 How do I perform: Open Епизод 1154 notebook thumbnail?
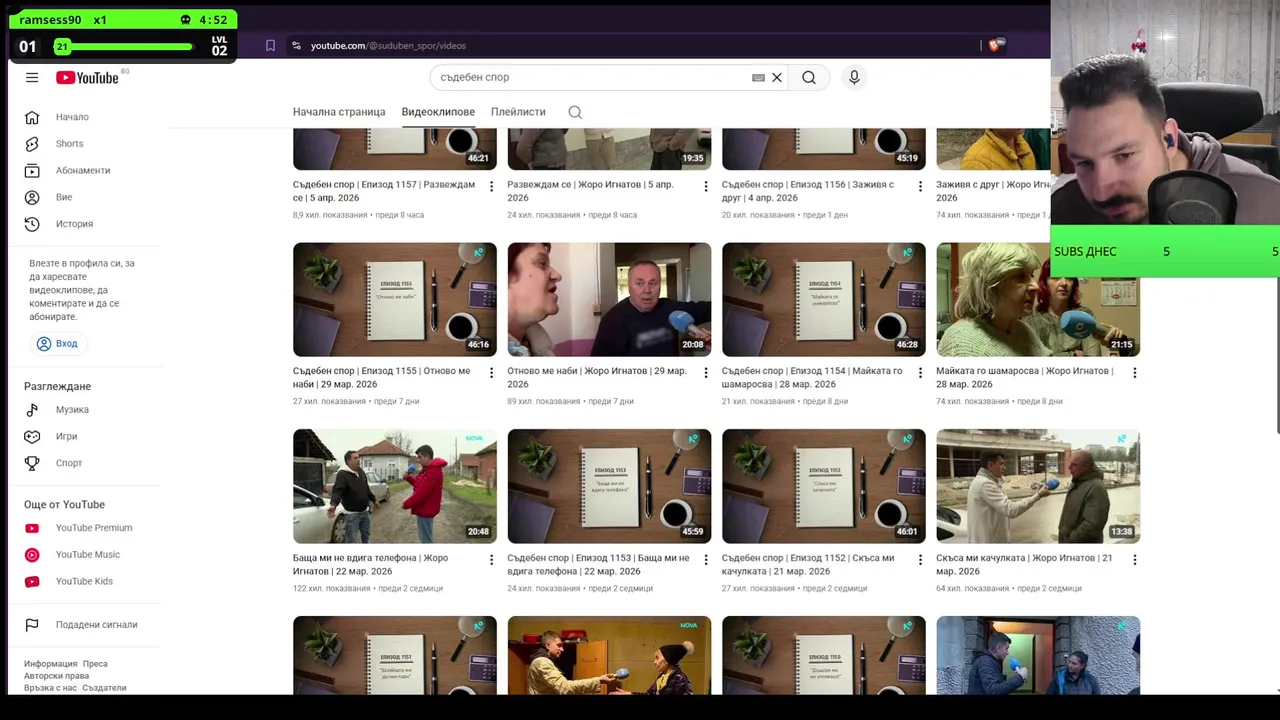click(x=824, y=299)
